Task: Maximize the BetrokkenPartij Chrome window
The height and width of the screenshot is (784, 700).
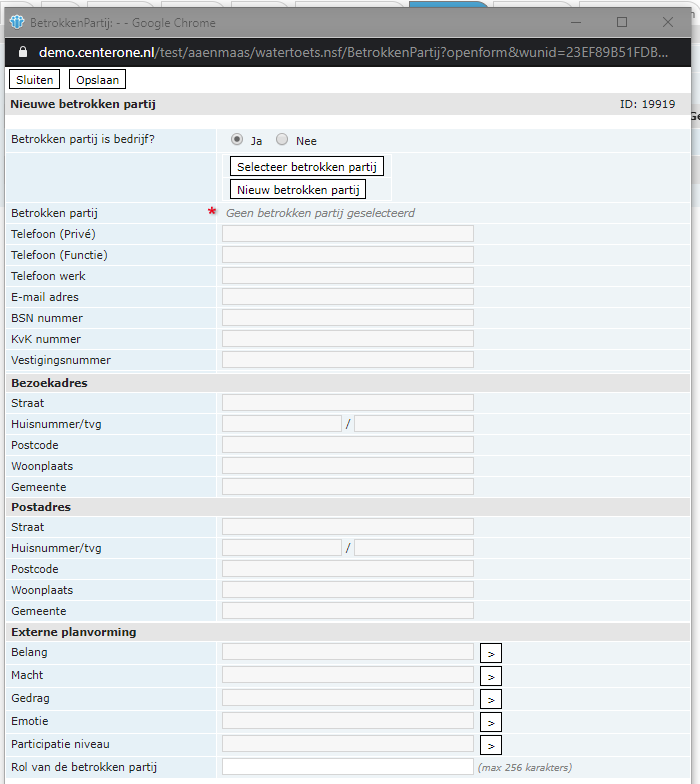Action: click(x=622, y=22)
